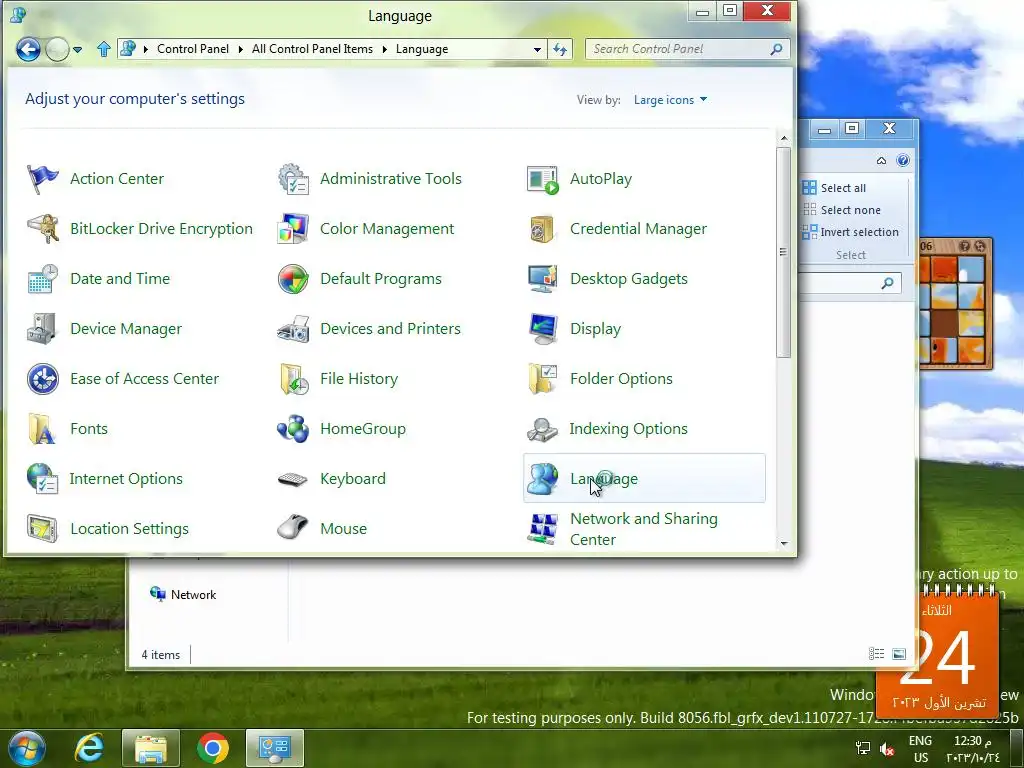Launch Internet Explorer from the taskbar

[89, 748]
